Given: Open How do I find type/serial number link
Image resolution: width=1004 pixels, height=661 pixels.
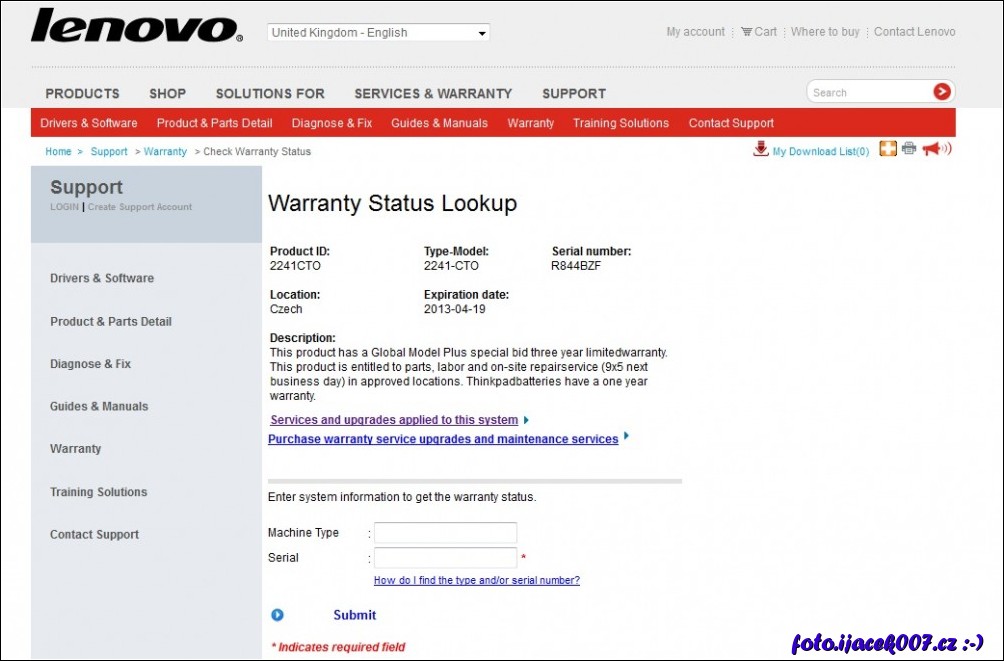Looking at the screenshot, I should (476, 580).
